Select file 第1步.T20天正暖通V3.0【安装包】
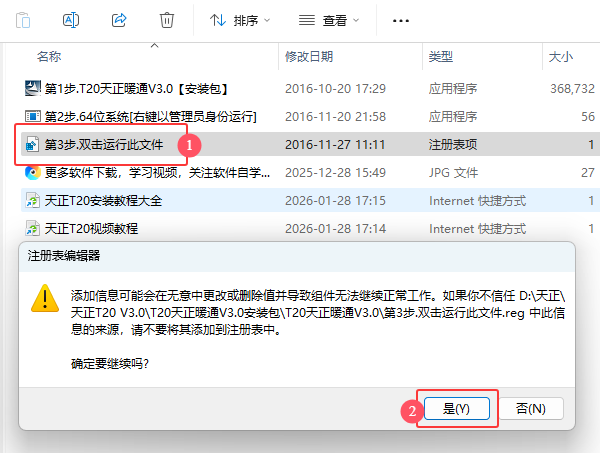 pyautogui.click(x=137, y=89)
